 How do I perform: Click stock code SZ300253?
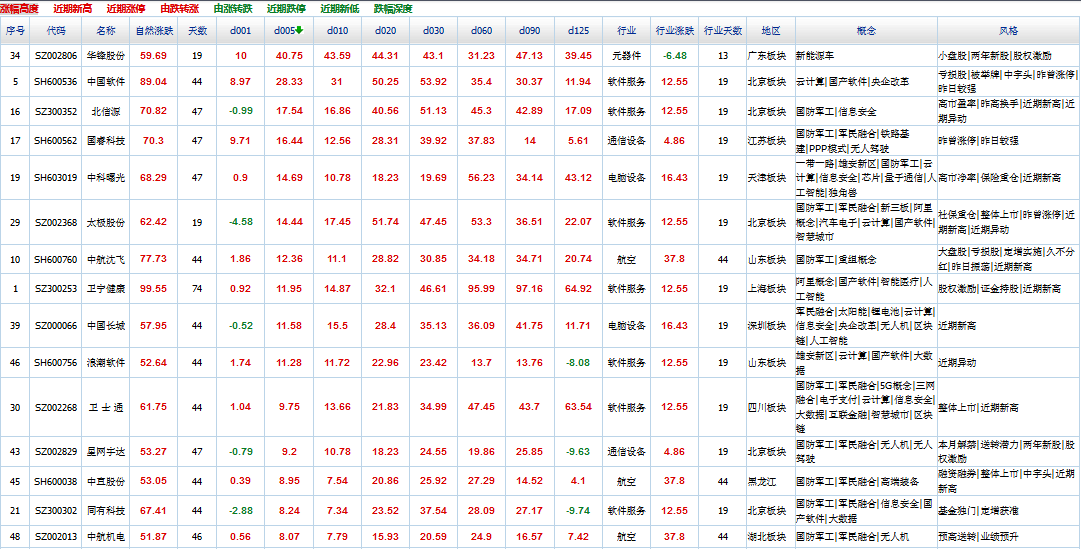click(56, 289)
